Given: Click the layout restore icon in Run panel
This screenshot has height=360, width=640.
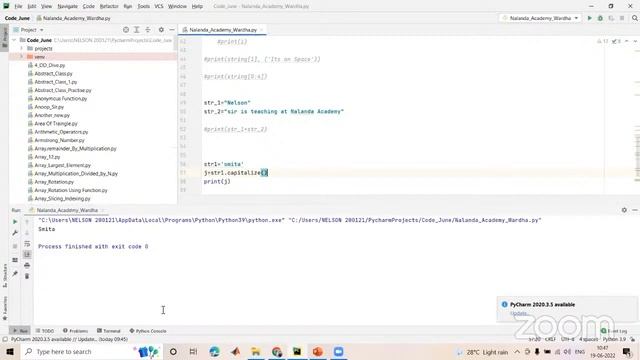Looking at the screenshot, I should point(15,260).
